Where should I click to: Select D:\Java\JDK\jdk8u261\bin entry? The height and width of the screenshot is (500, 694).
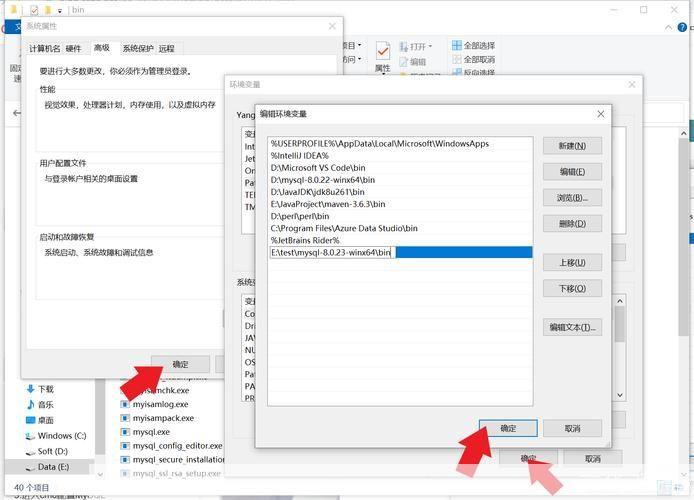[x=400, y=192]
